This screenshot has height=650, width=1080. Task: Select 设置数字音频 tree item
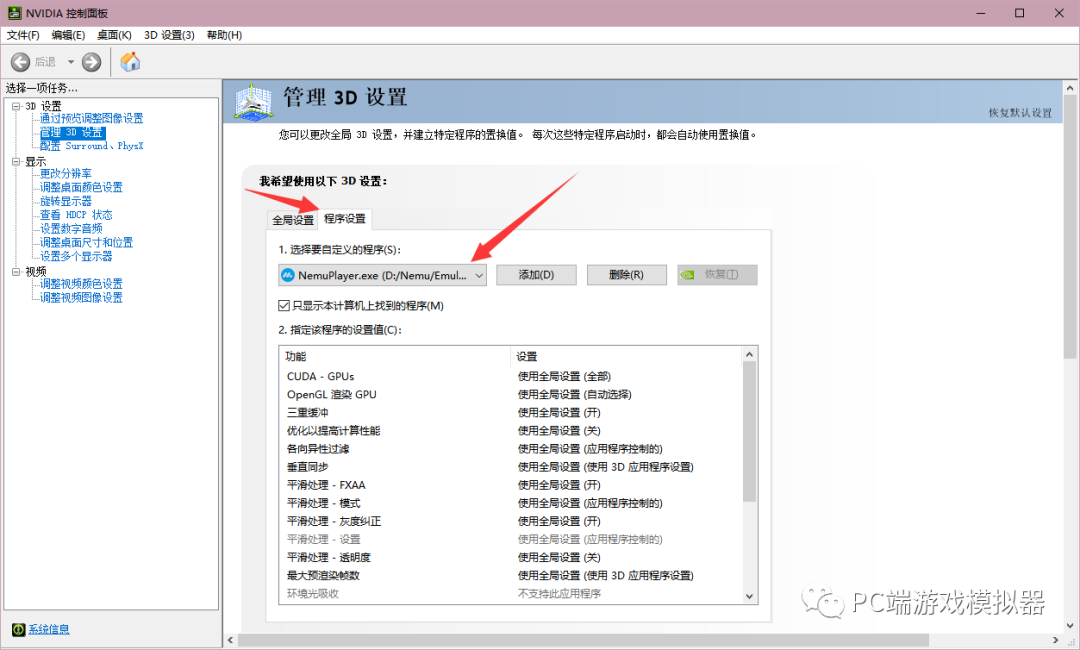pyautogui.click(x=71, y=229)
